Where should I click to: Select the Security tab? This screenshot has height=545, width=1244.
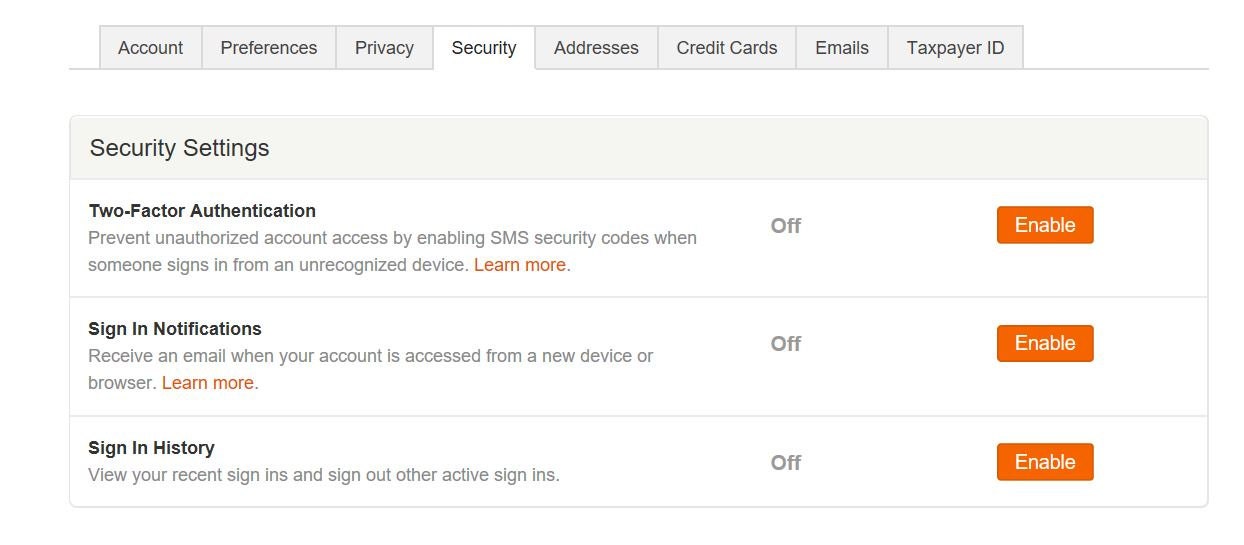click(484, 48)
